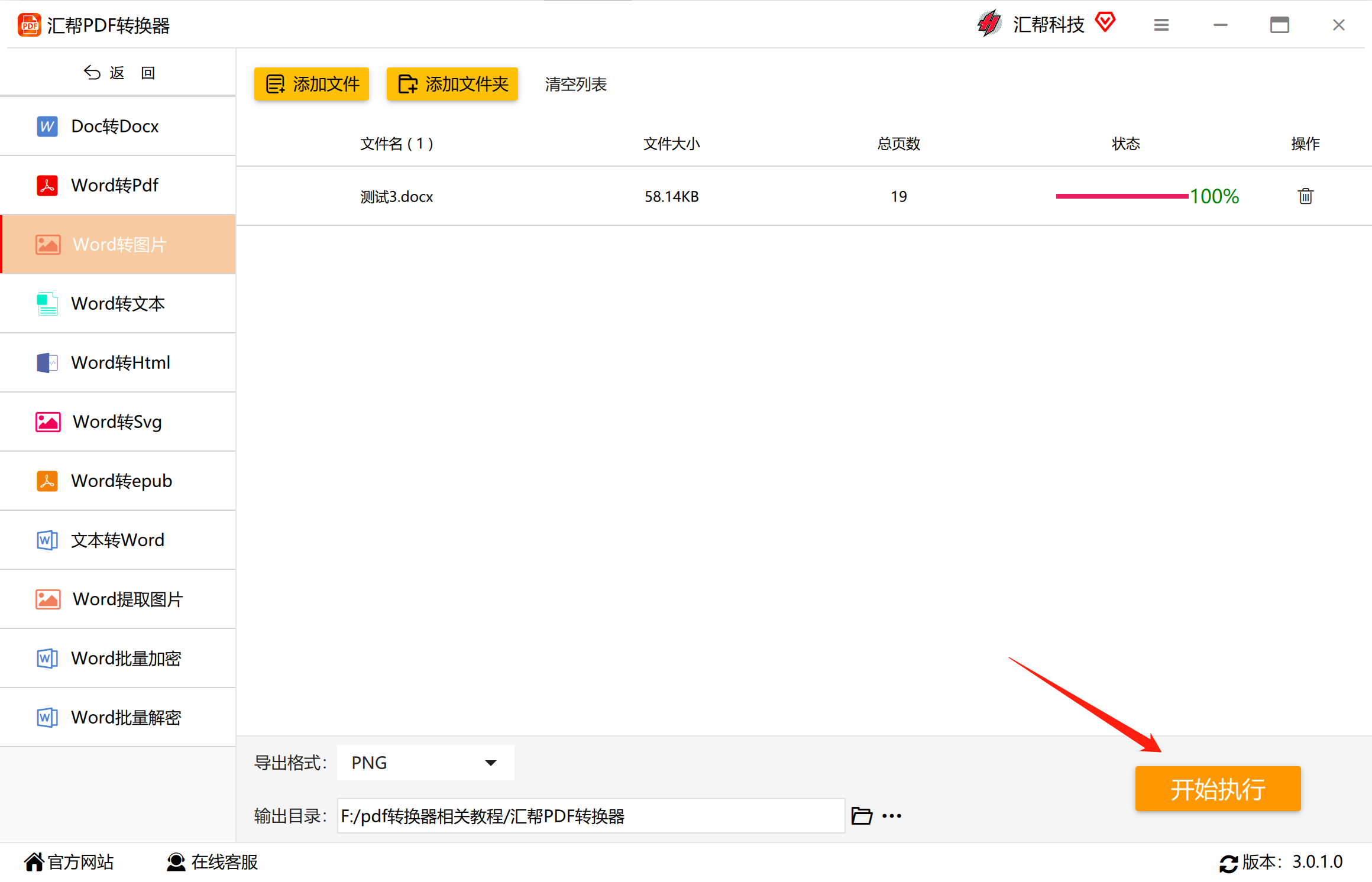Click the 输出目录 path input field
The image size is (1372, 882).
click(x=591, y=816)
